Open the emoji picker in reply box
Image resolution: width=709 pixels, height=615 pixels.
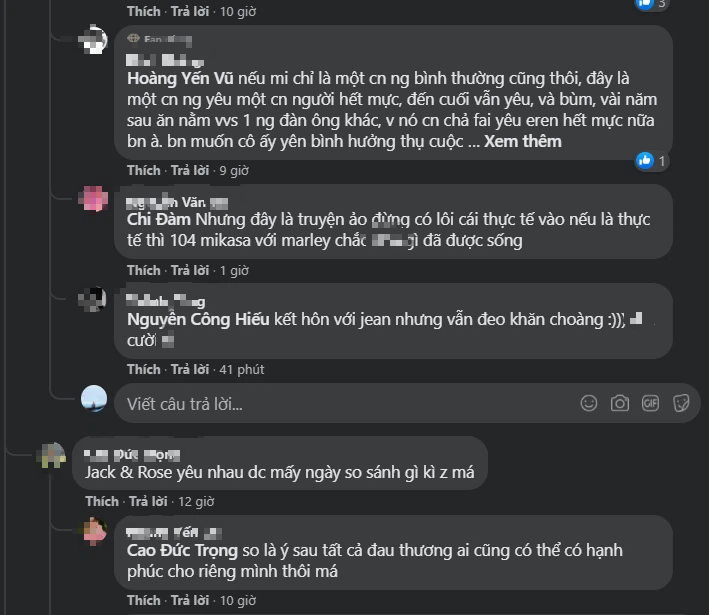[x=590, y=403]
